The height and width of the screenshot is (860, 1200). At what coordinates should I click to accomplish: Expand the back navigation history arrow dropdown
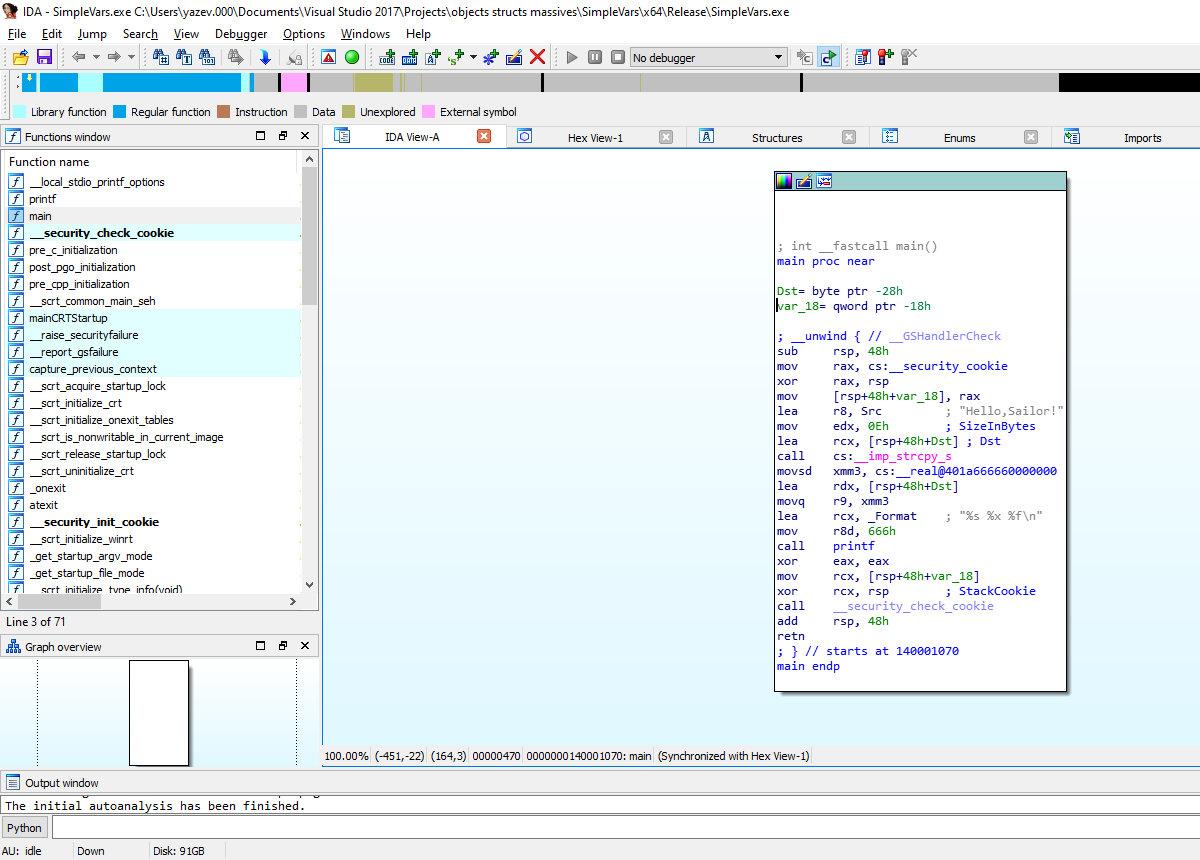[x=95, y=58]
